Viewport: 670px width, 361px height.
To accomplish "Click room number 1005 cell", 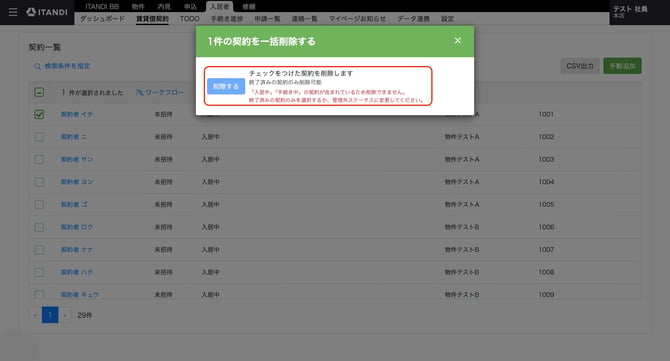I will [546, 205].
